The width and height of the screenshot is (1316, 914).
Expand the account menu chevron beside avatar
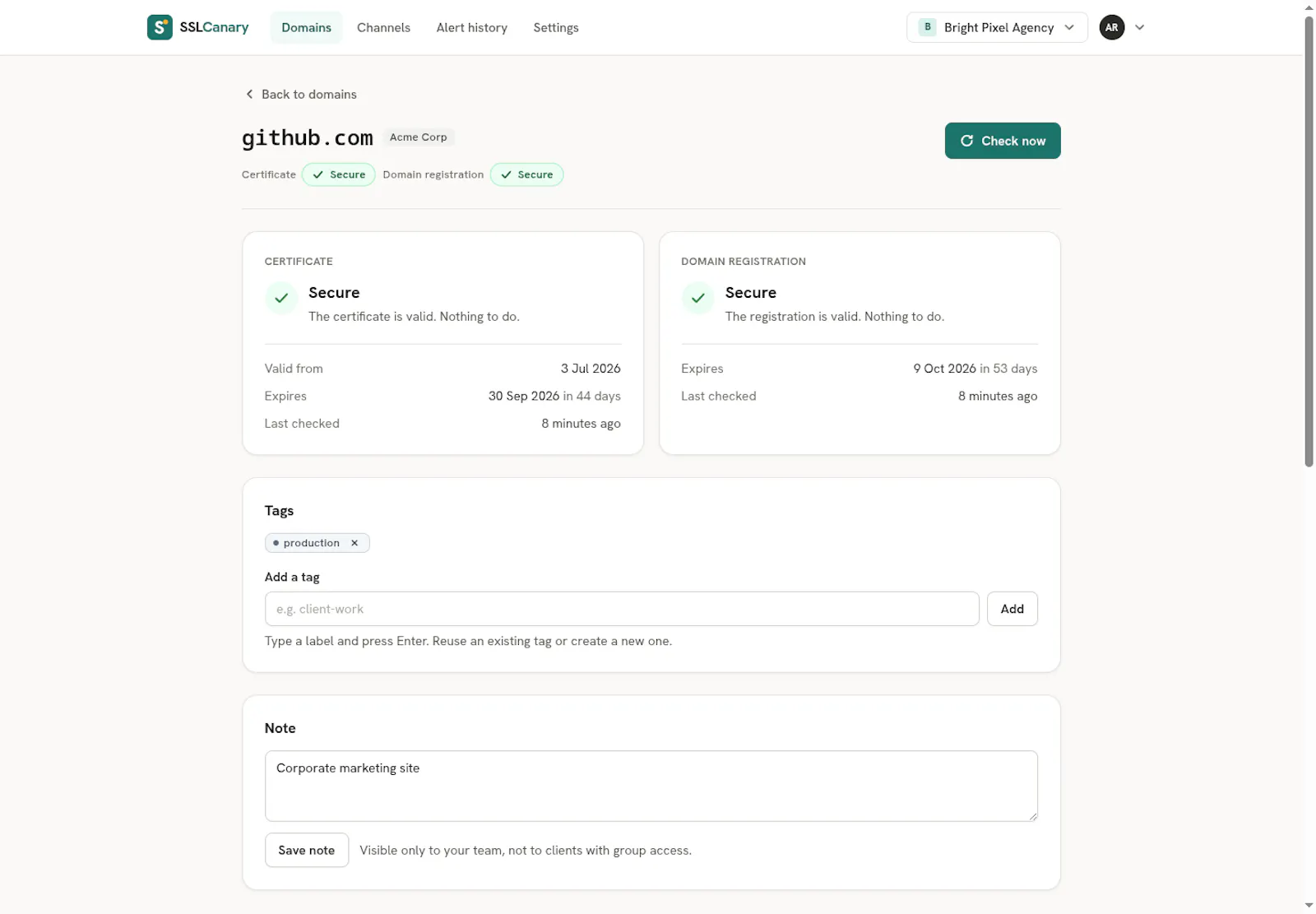[1139, 27]
